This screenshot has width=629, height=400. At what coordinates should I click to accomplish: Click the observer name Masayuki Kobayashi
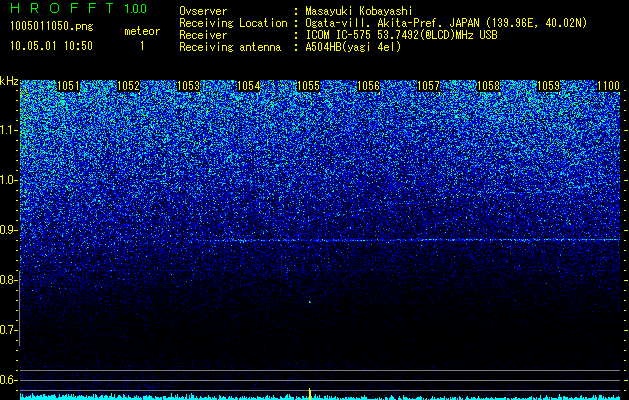click(x=359, y=11)
